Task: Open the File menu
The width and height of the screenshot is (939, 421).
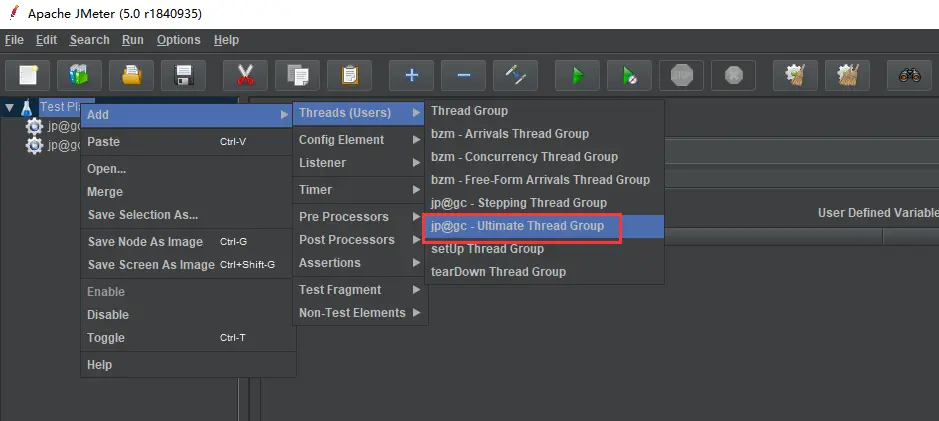Action: tap(14, 40)
